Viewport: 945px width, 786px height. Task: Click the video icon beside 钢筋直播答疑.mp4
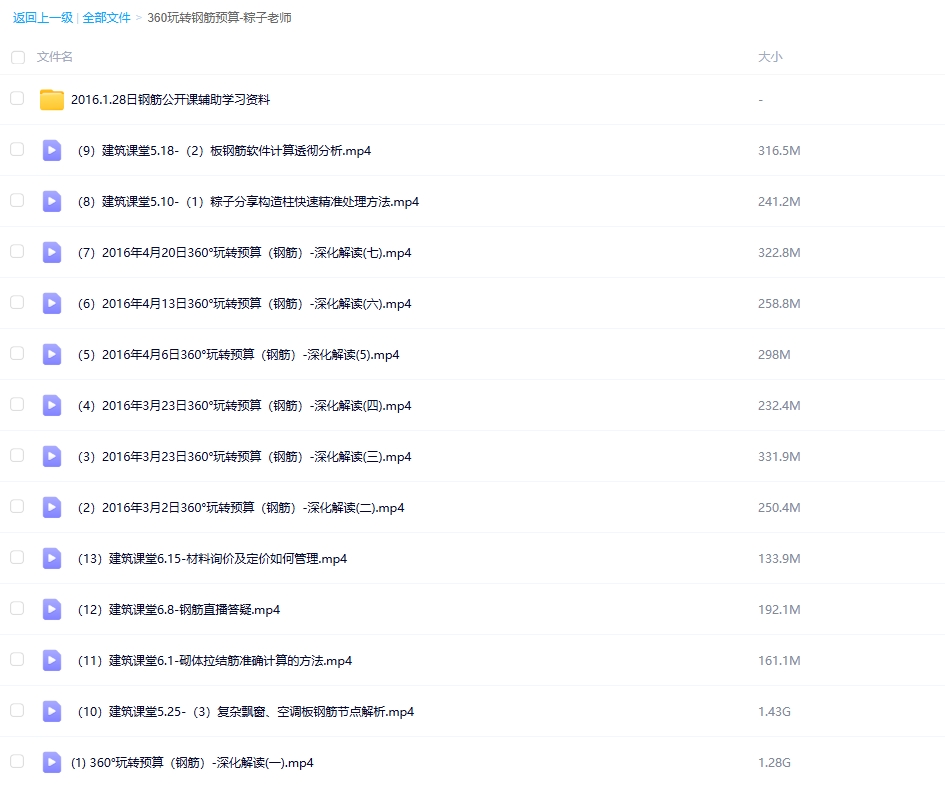pos(51,609)
